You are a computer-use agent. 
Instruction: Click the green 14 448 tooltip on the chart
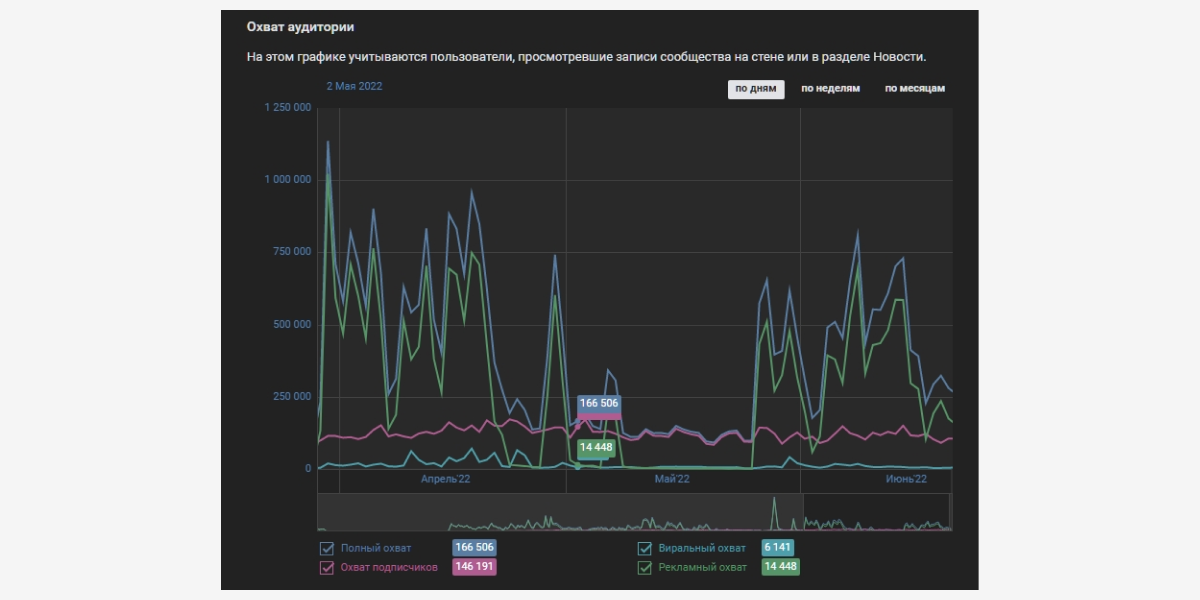click(x=596, y=447)
